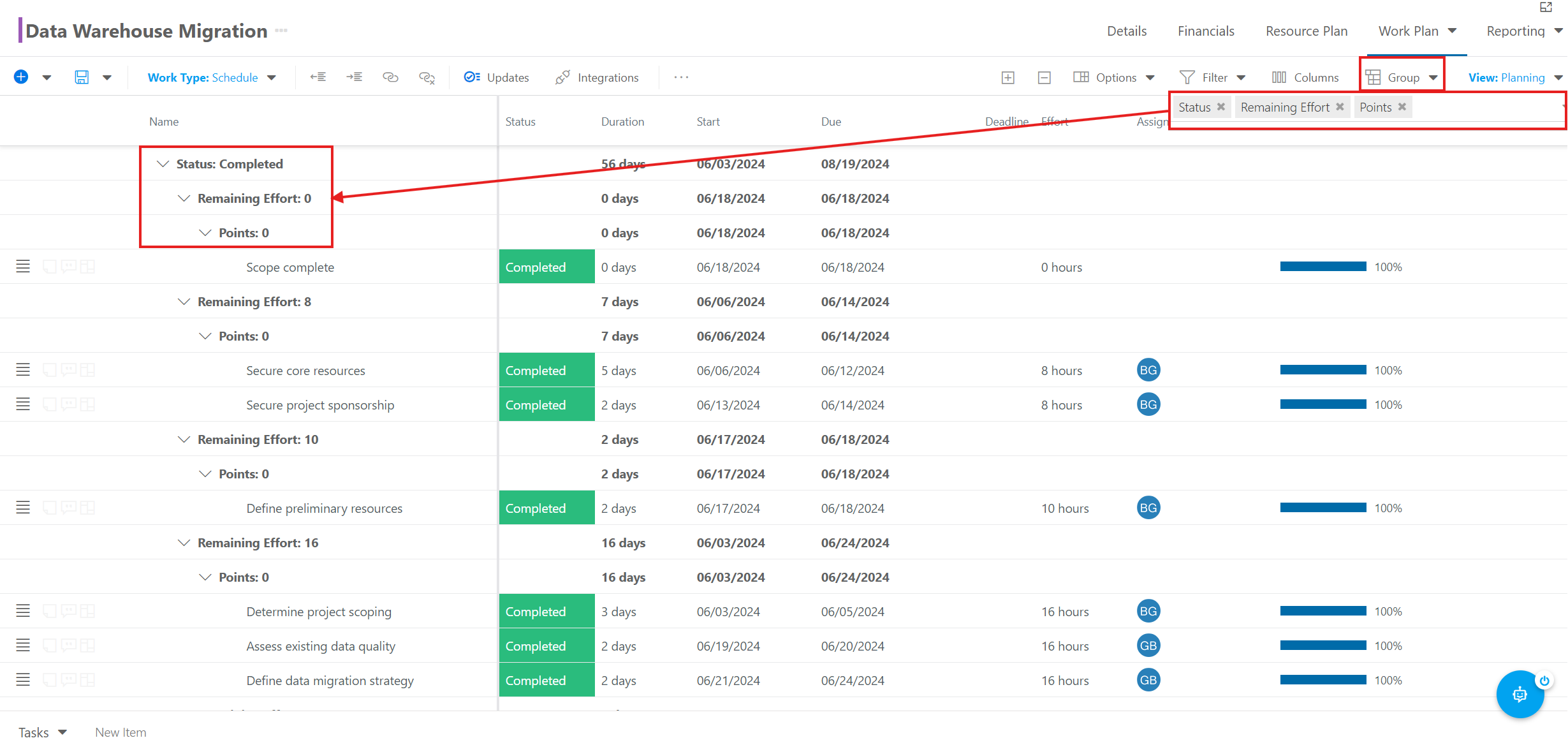
Task: Remove the Status grouping tag
Action: (1220, 107)
